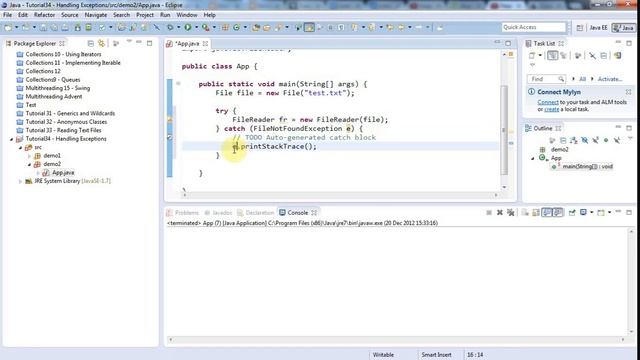Open the Navigate menu
The image size is (640, 360).
[96, 15]
